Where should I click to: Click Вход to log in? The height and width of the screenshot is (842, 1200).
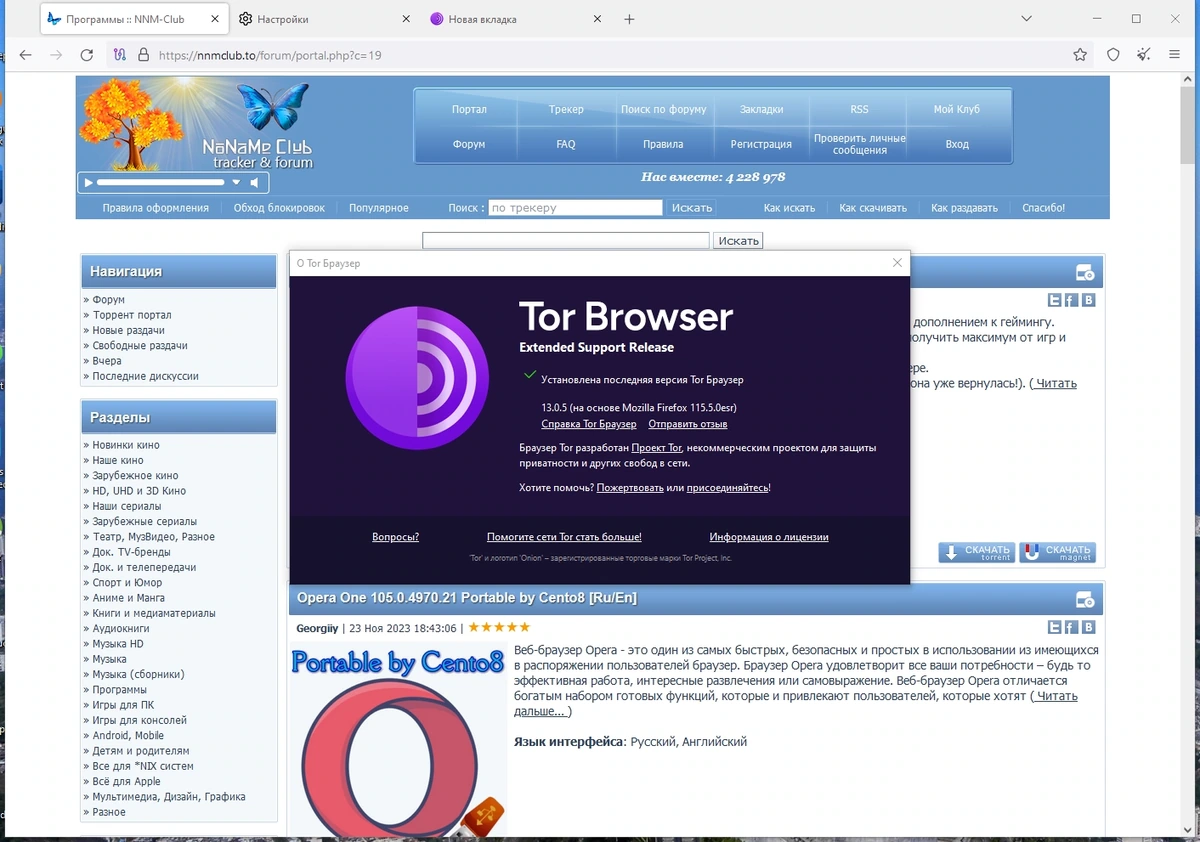pos(957,144)
